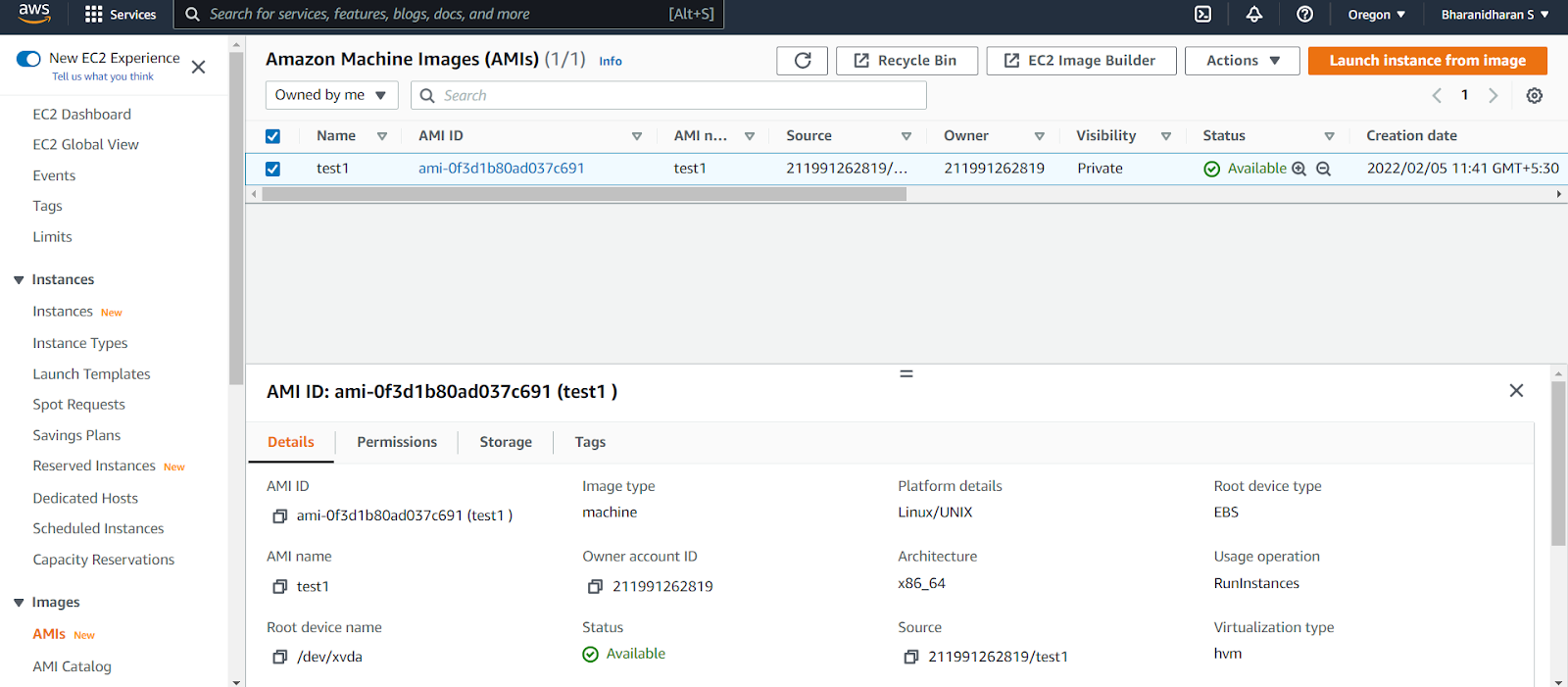Viewport: 1568px width, 687px height.
Task: Click Tell us what you think
Action: coord(102,76)
